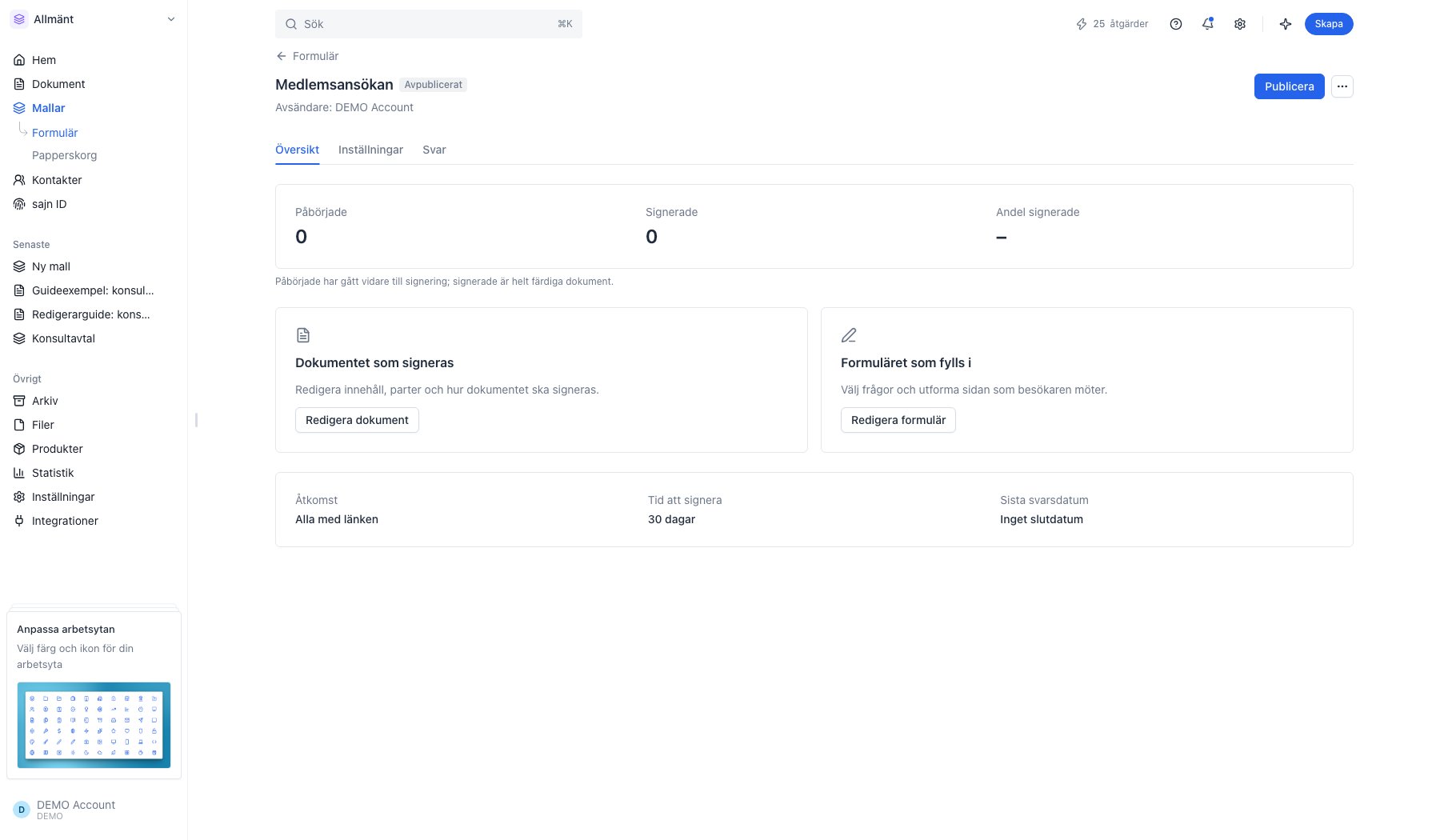Click the Hem house icon
This screenshot has height=840, width=1440.
click(19, 60)
